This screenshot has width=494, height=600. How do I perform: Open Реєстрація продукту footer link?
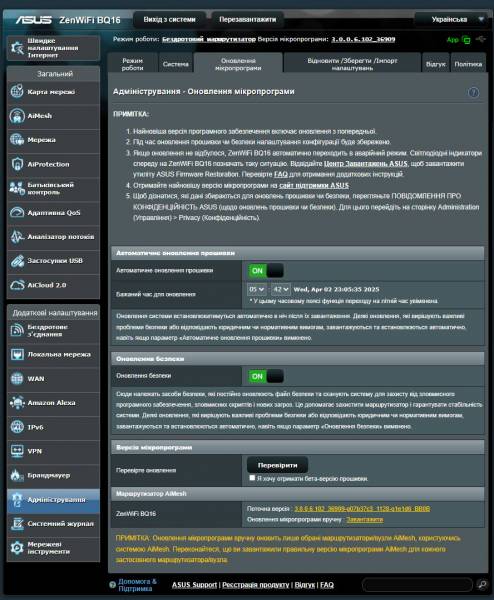click(256, 585)
